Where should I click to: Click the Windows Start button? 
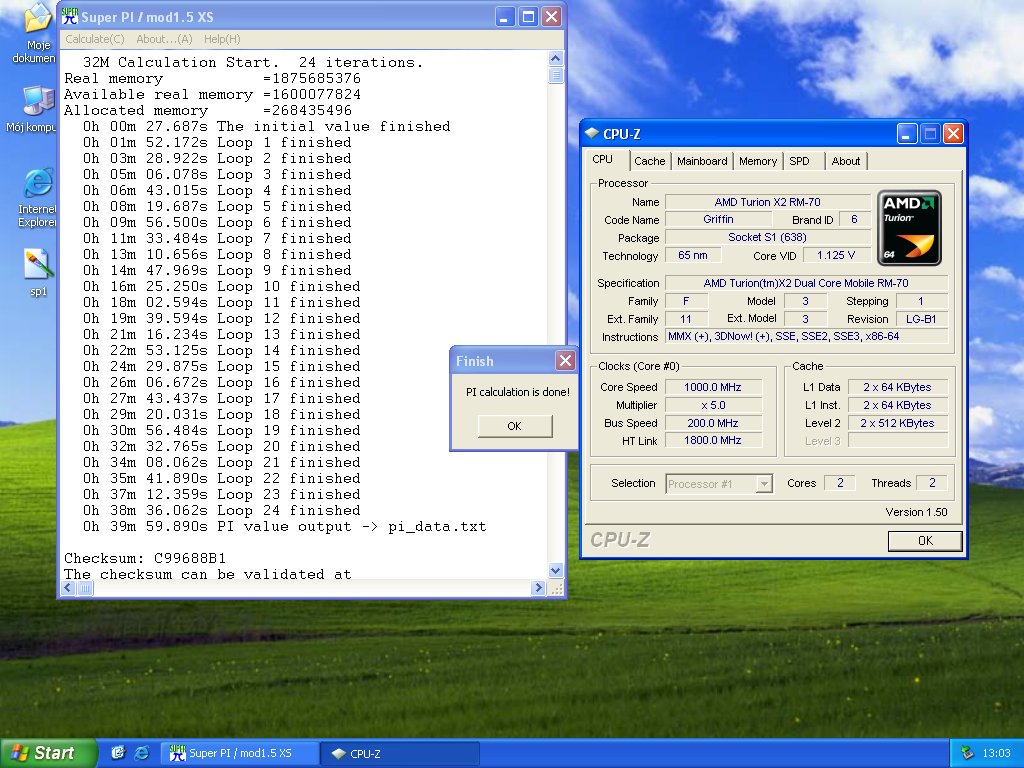pyautogui.click(x=49, y=753)
